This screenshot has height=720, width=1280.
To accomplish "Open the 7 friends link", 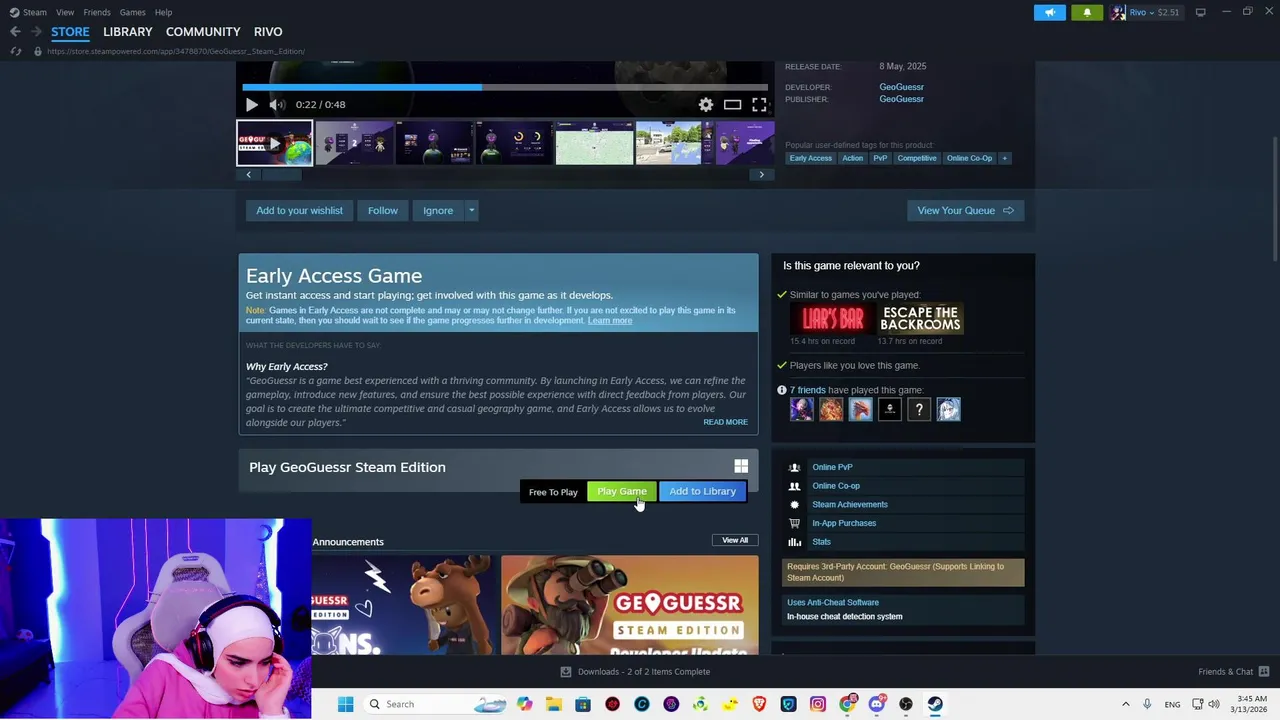I will 807,390.
